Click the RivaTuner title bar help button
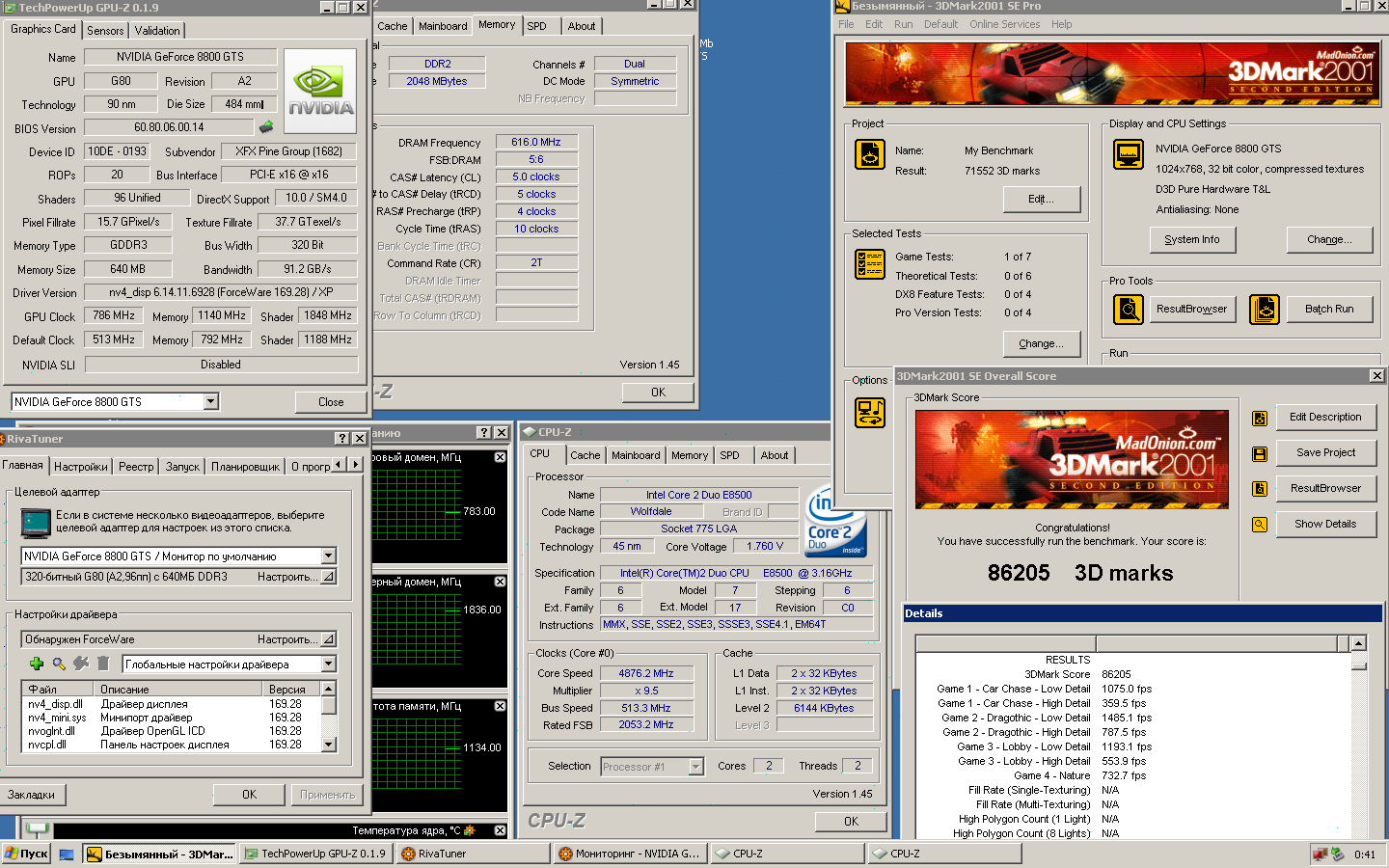Viewport: 1389px width, 868px height. coord(341,438)
